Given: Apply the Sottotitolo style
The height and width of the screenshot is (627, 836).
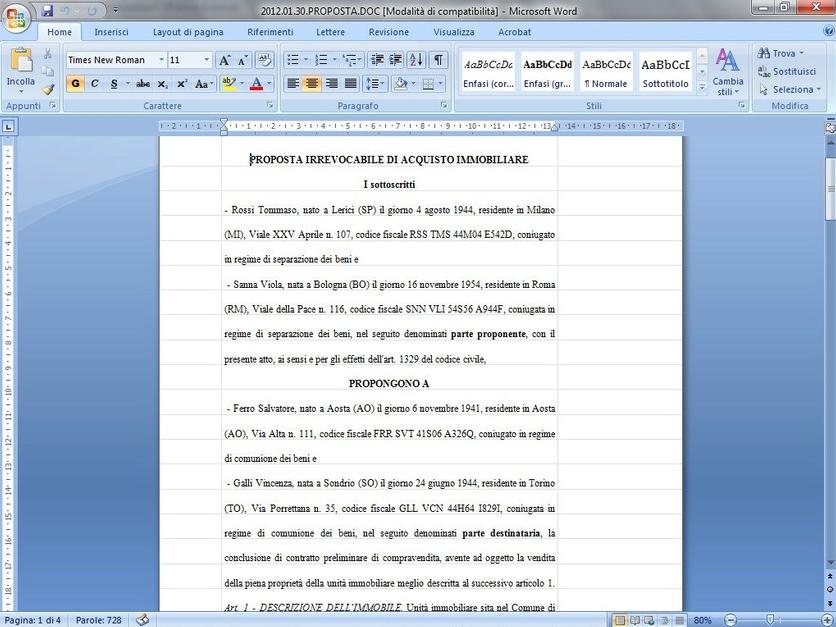Looking at the screenshot, I should click(665, 72).
